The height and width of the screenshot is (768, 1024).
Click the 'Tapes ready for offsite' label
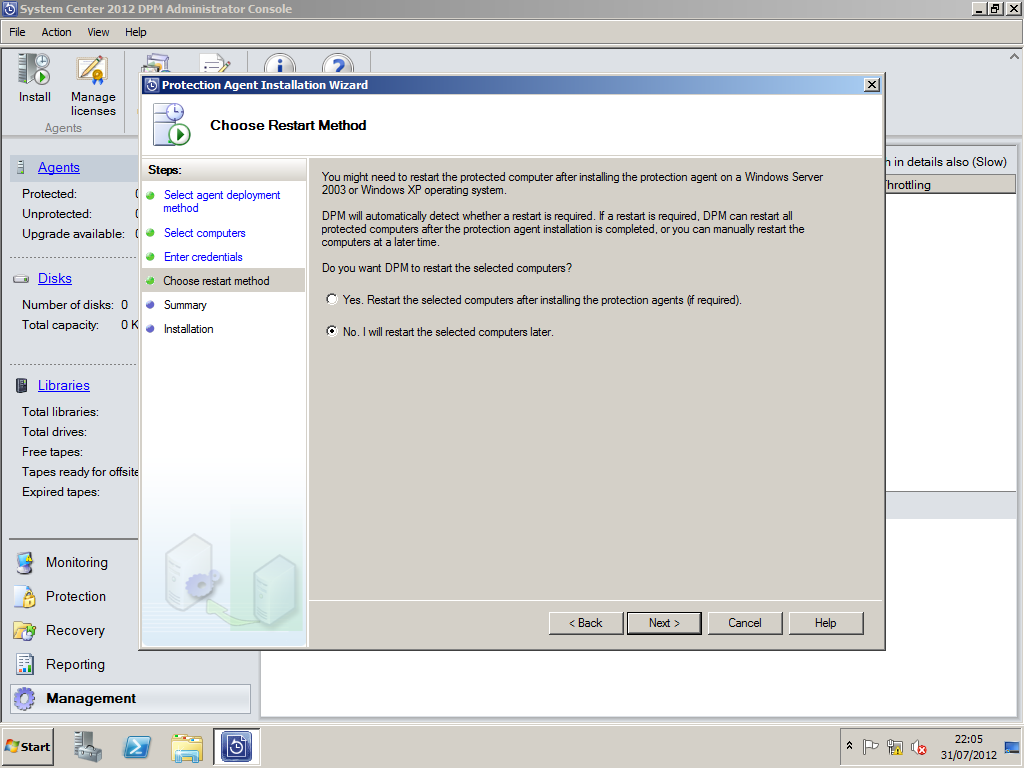(x=80, y=472)
